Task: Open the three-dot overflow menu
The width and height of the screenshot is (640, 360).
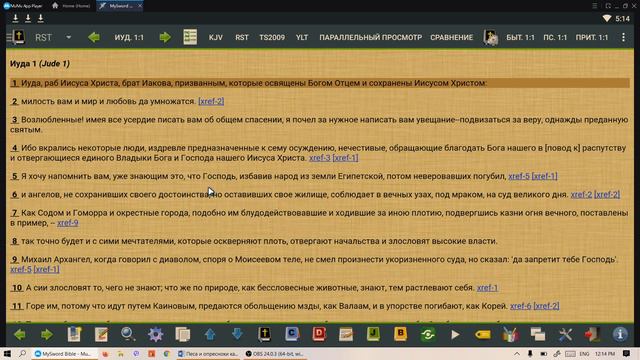Action: 623,37
